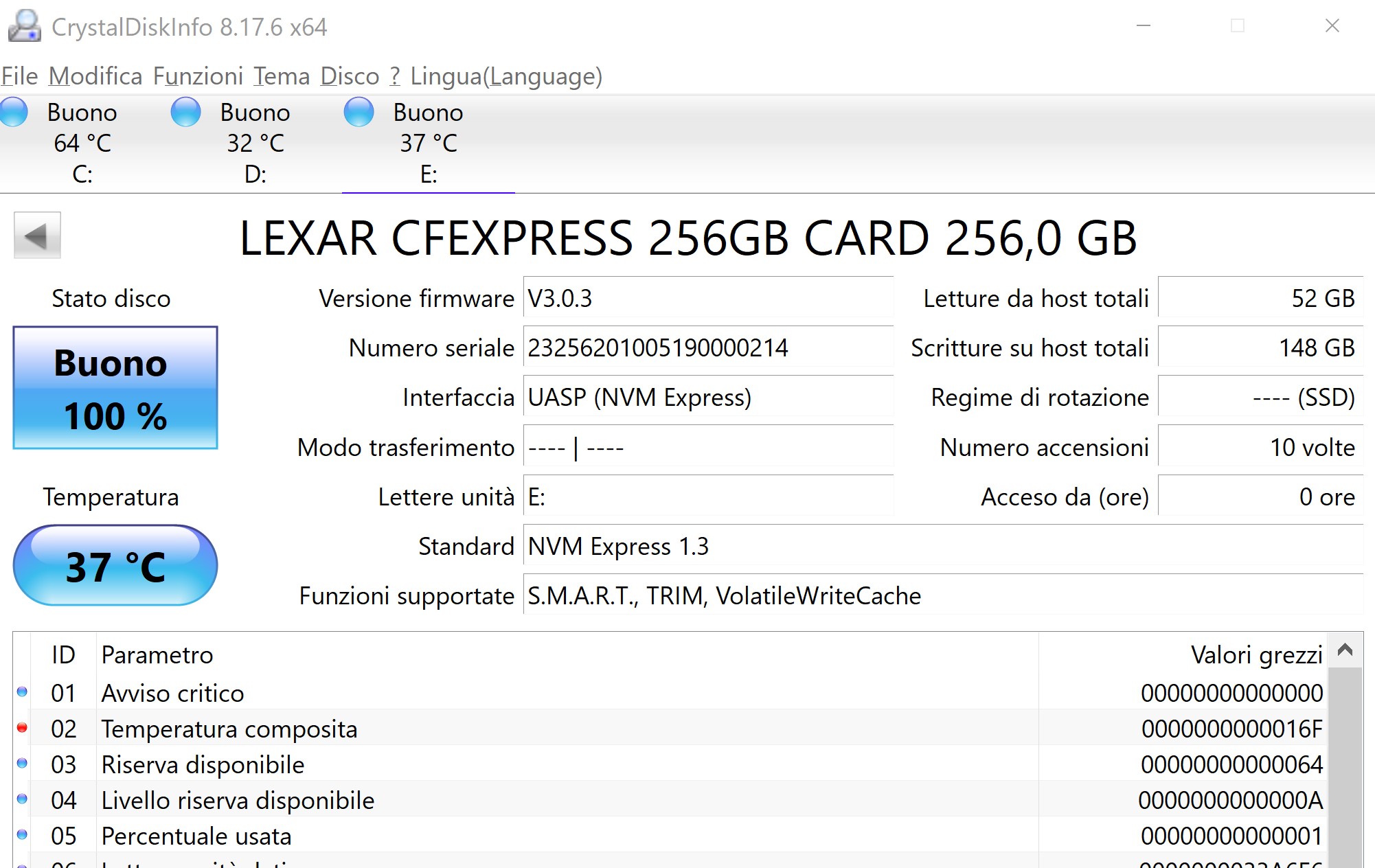Click the blue status orb for drive D:
Screen dimensions: 1375x868
click(x=185, y=112)
